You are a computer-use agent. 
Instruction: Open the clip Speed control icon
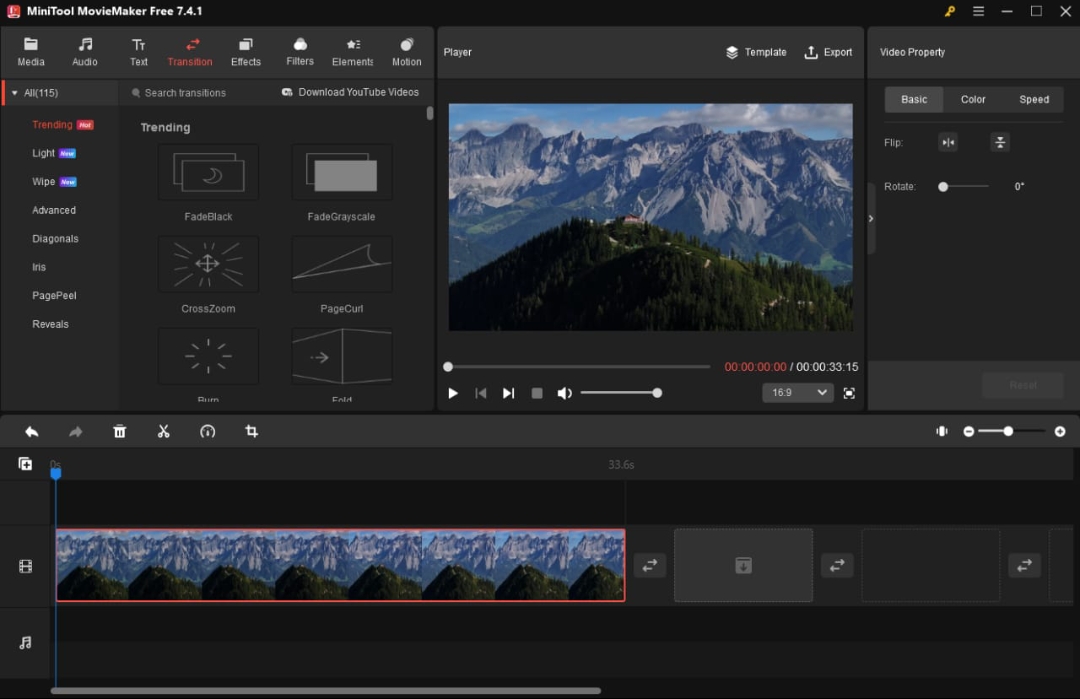pyautogui.click(x=207, y=431)
